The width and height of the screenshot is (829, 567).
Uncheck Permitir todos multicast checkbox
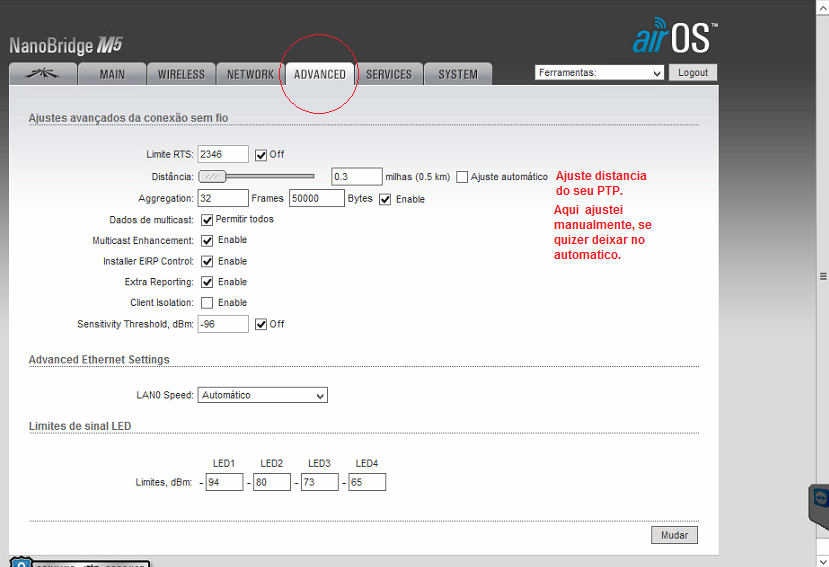(207, 220)
